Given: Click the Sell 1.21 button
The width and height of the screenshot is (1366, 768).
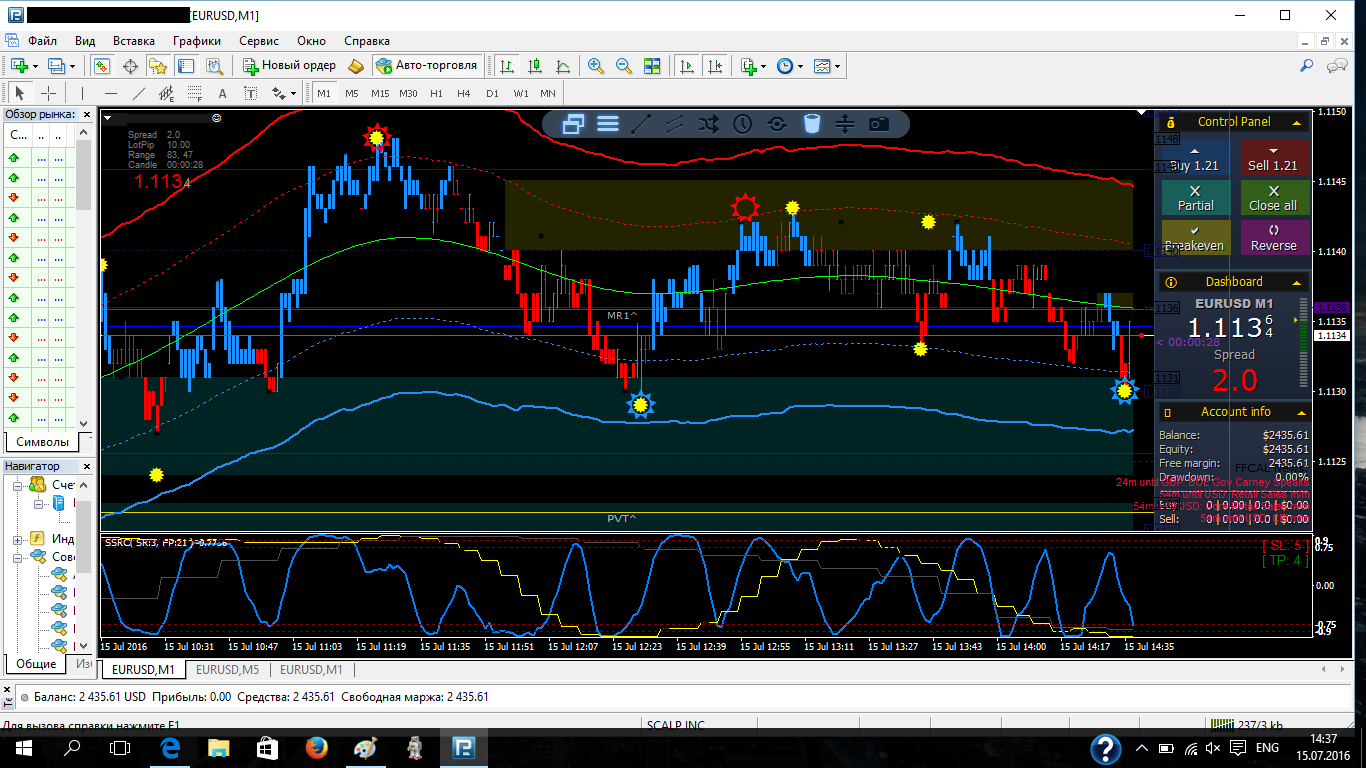Looking at the screenshot, I should coord(1274,157).
